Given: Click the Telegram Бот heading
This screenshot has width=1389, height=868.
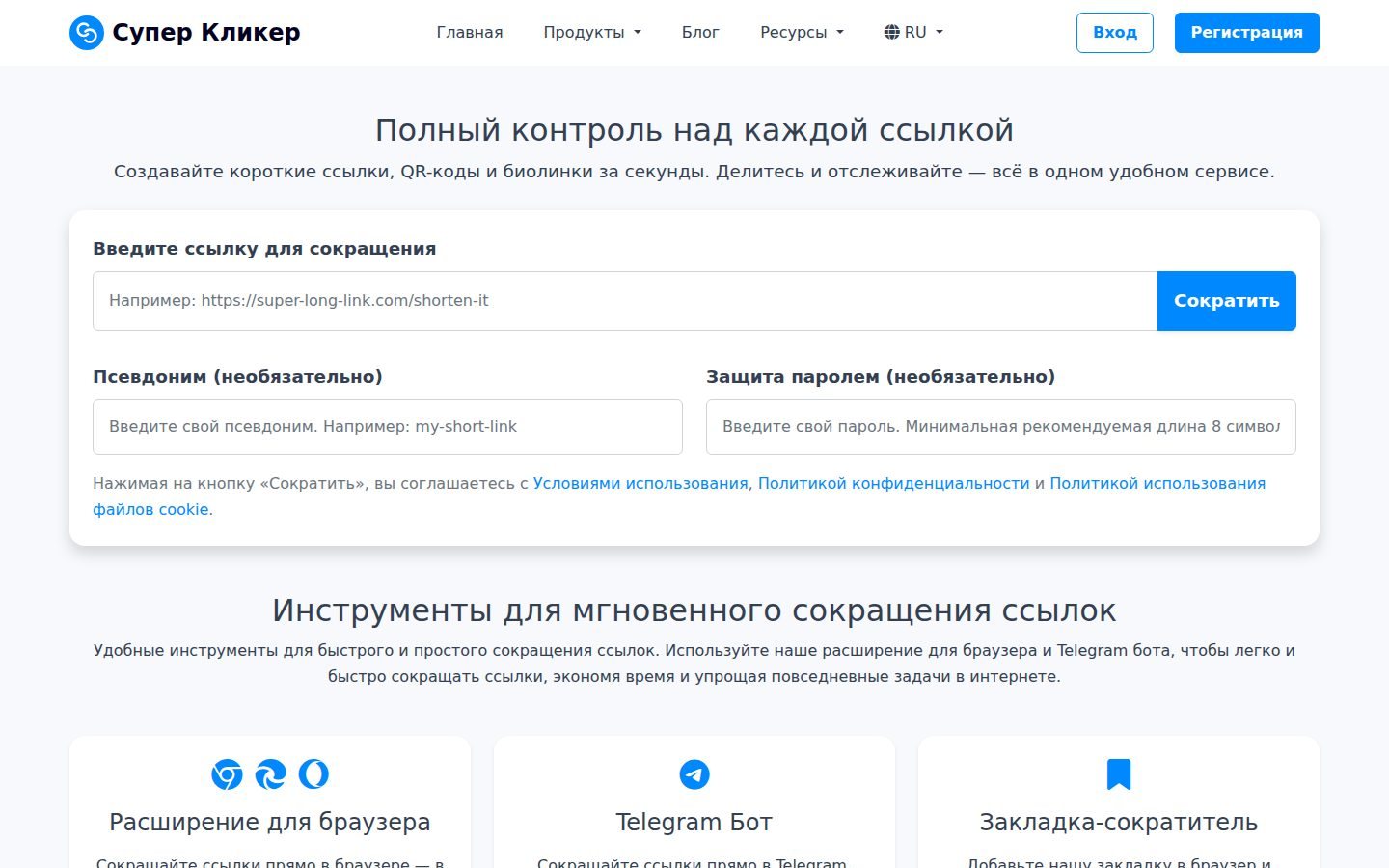Looking at the screenshot, I should pyautogui.click(x=694, y=822).
